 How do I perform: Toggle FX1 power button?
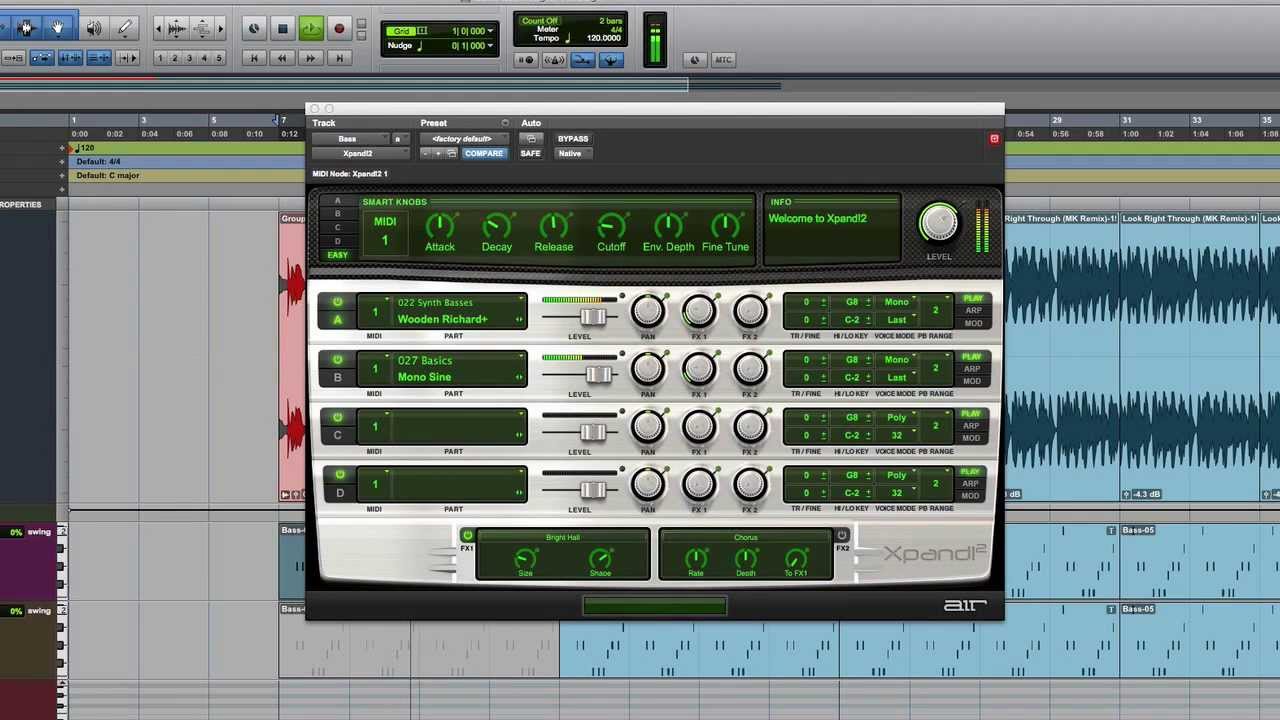[467, 536]
